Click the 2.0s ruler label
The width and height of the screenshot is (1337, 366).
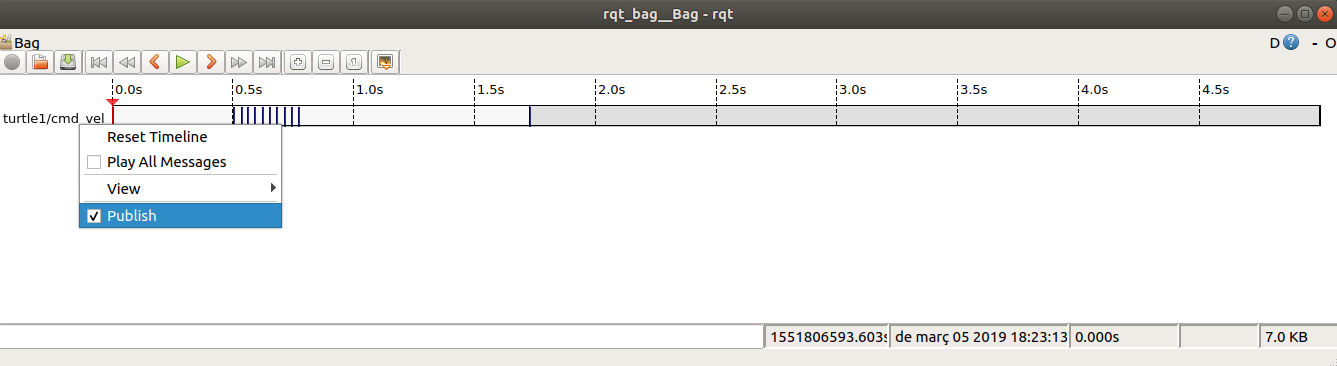(x=612, y=89)
